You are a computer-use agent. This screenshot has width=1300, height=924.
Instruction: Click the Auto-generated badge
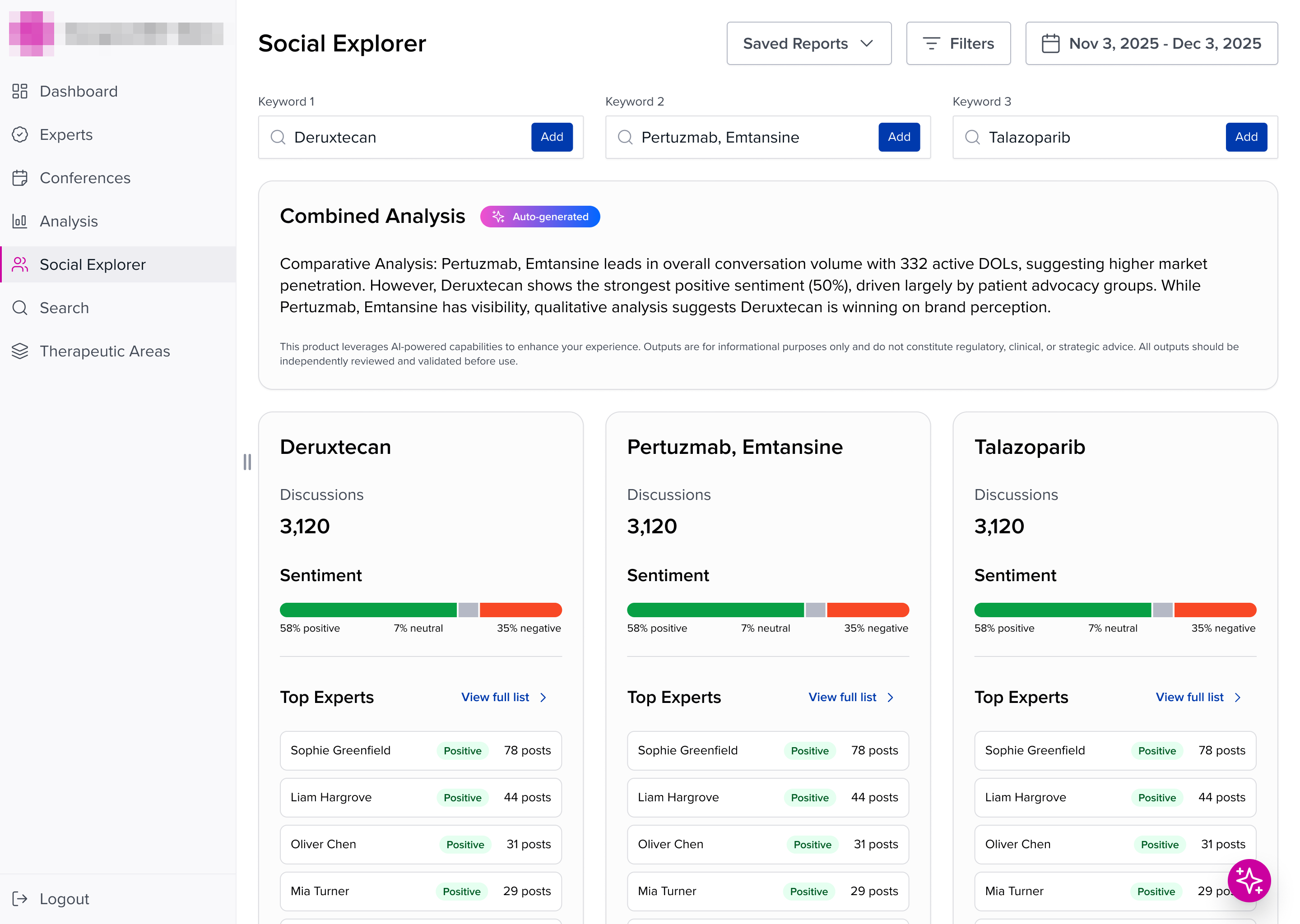click(x=539, y=216)
